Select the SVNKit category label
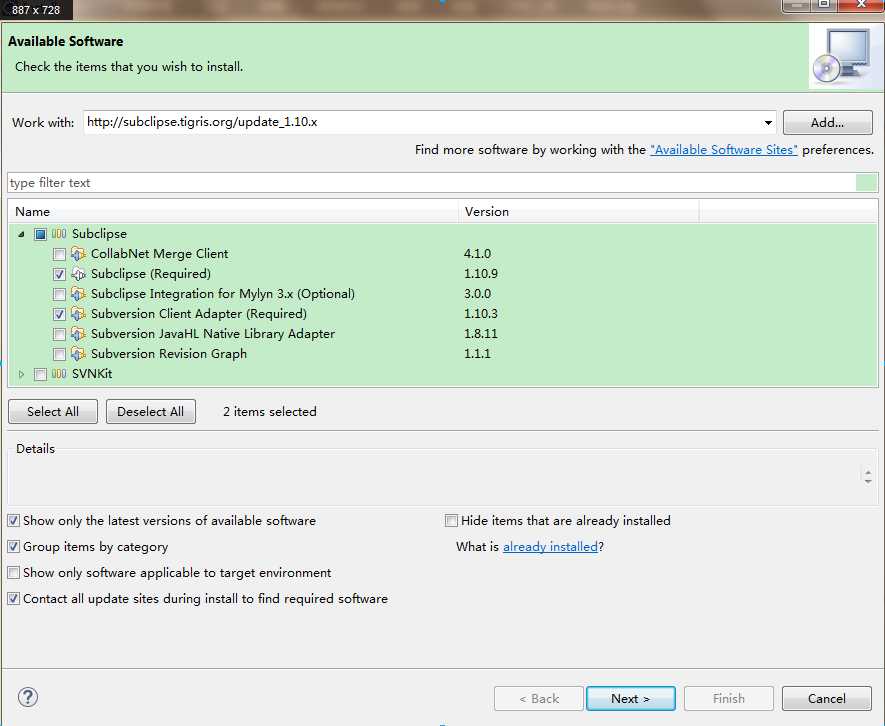 [x=92, y=374]
